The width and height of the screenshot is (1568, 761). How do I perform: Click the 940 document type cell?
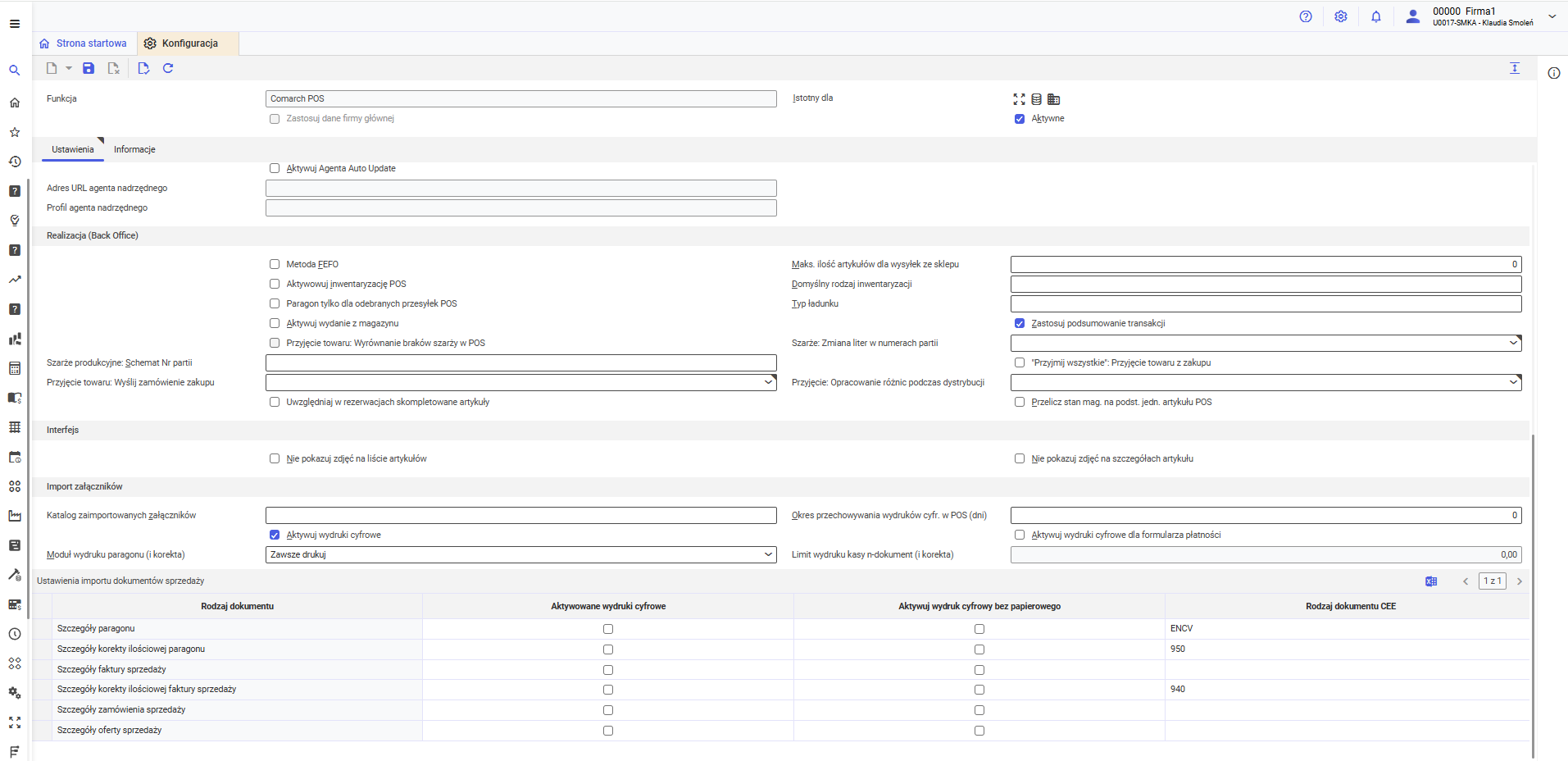pos(1348,690)
